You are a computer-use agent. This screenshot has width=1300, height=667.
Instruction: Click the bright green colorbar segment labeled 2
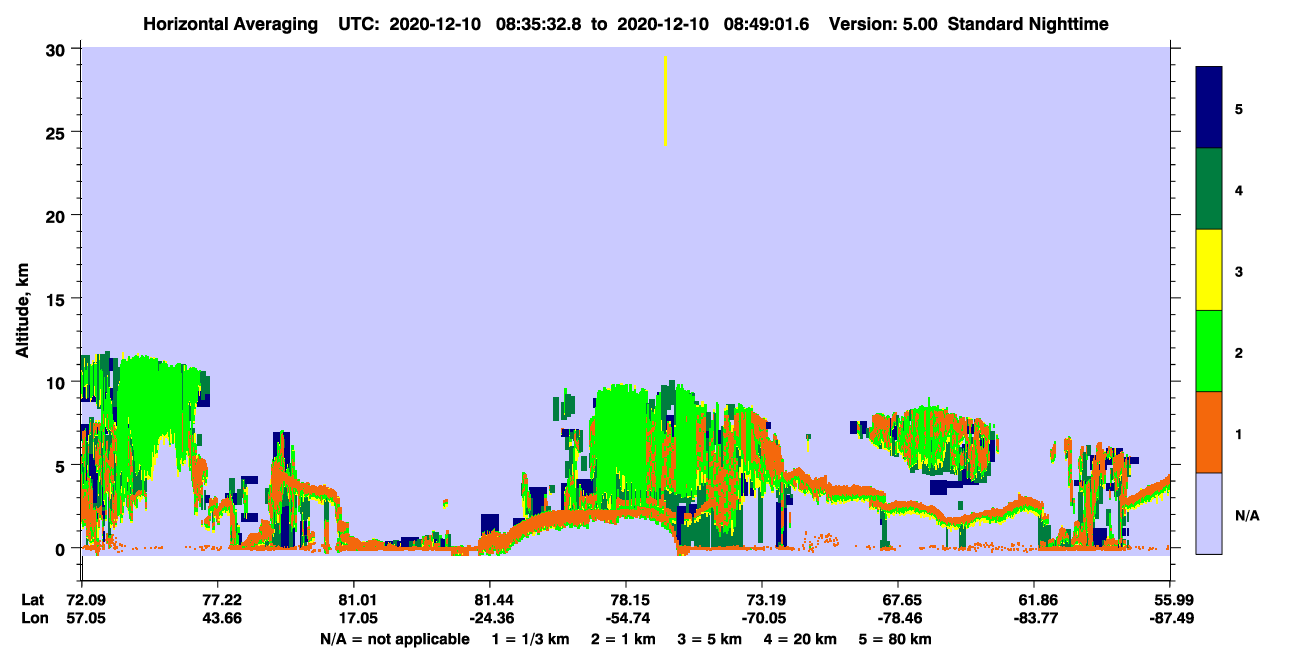1209,351
